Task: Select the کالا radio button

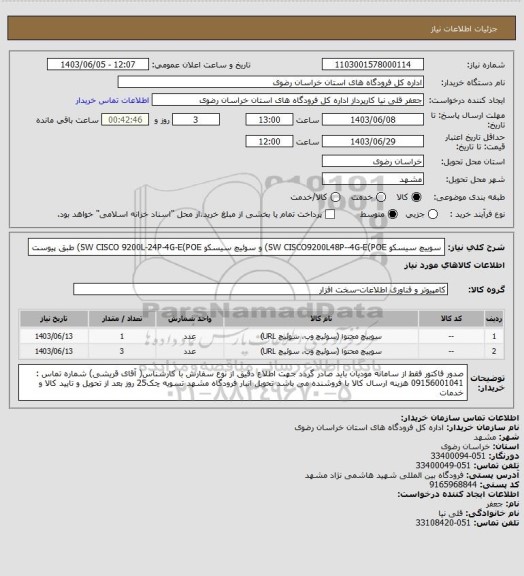Action: [x=416, y=197]
